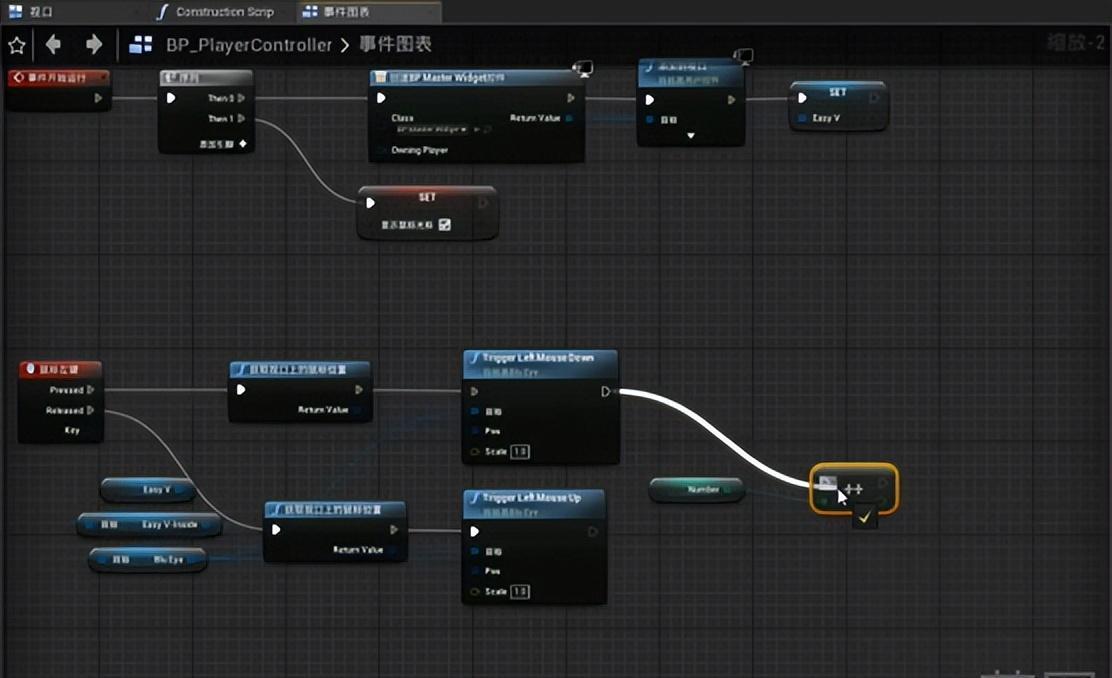Click exec input pin of the lower get-mouse-position node
This screenshot has width=1112, height=678.
coord(276,529)
